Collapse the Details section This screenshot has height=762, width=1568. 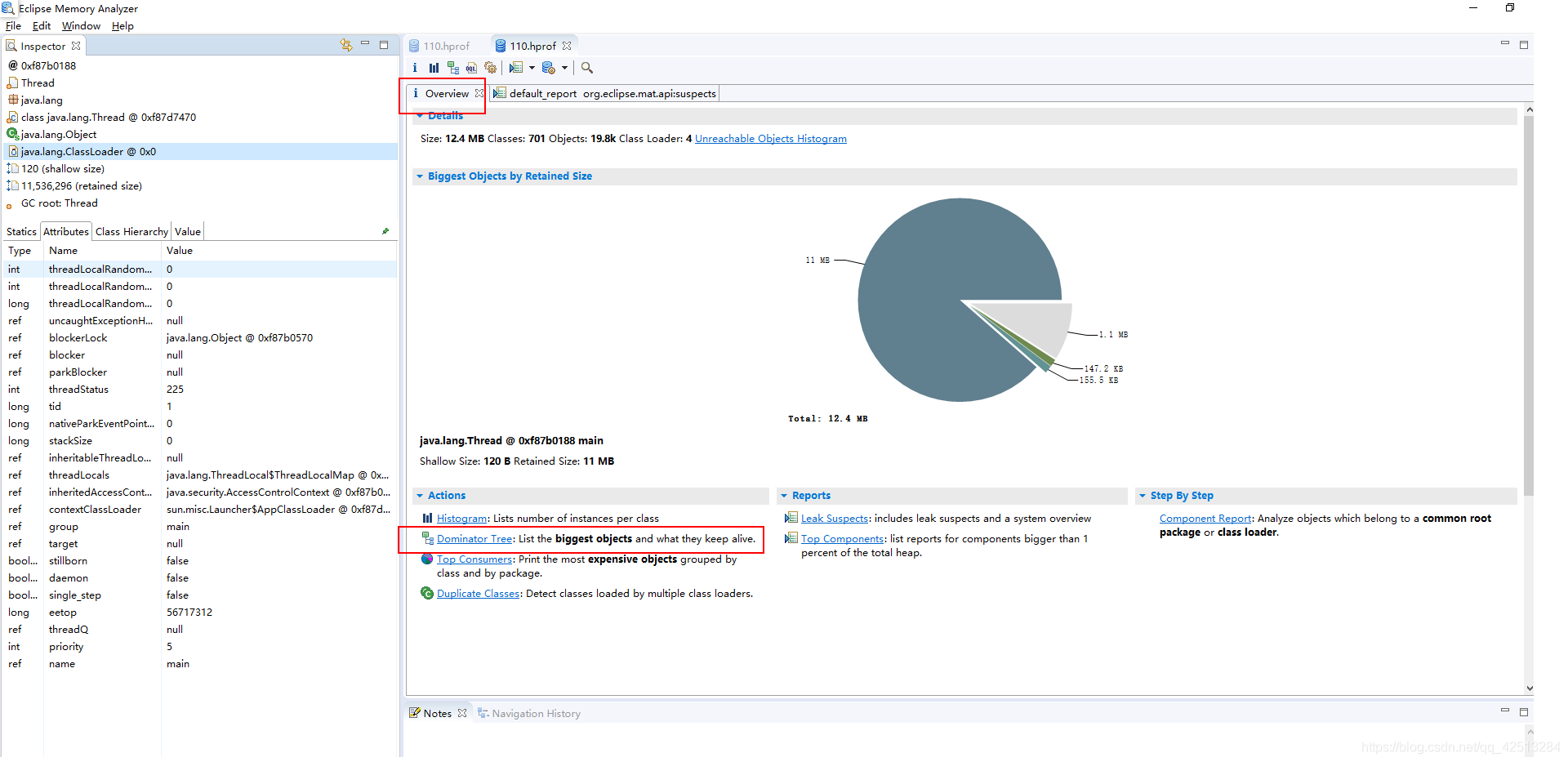420,116
